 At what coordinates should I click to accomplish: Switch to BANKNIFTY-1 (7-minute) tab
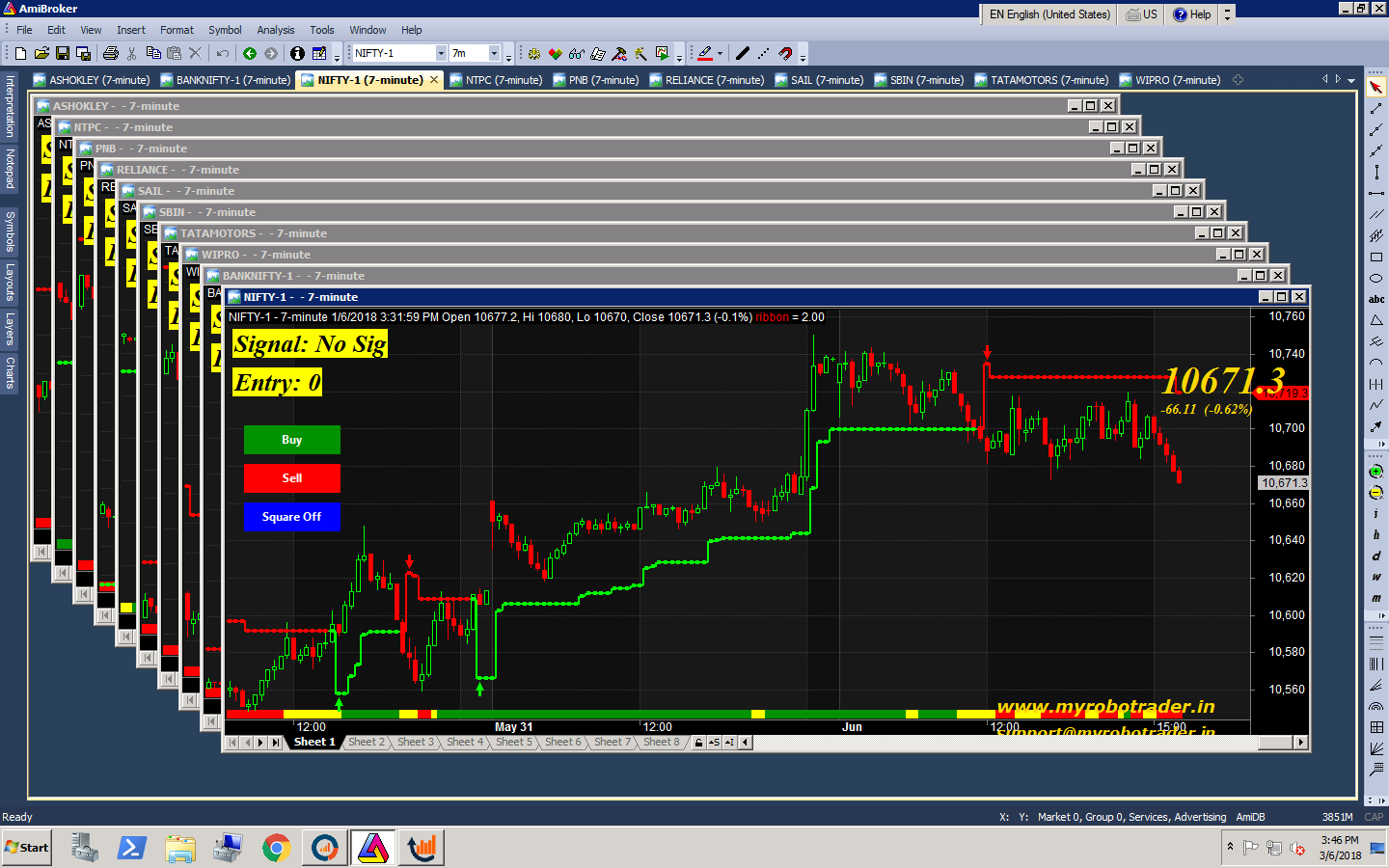coord(225,80)
